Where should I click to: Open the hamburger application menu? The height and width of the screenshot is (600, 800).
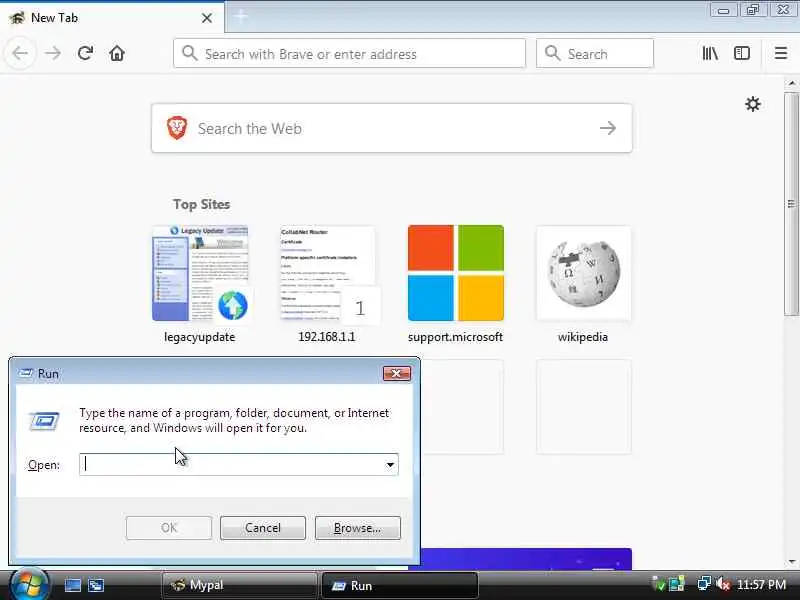(x=780, y=53)
